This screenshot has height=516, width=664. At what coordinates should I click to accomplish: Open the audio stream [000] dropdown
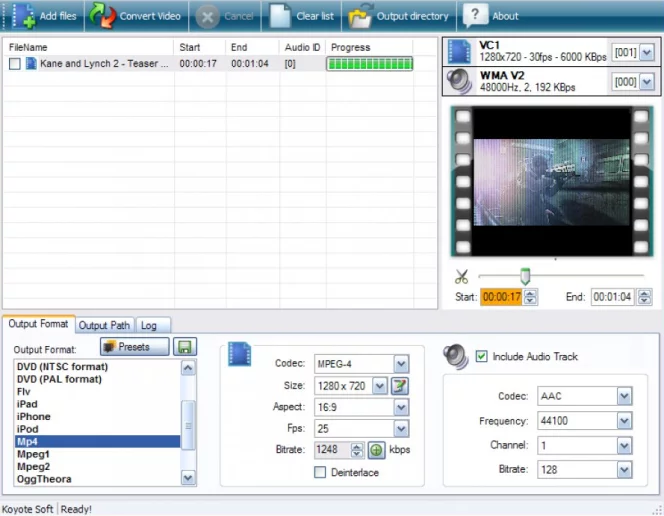pos(646,81)
